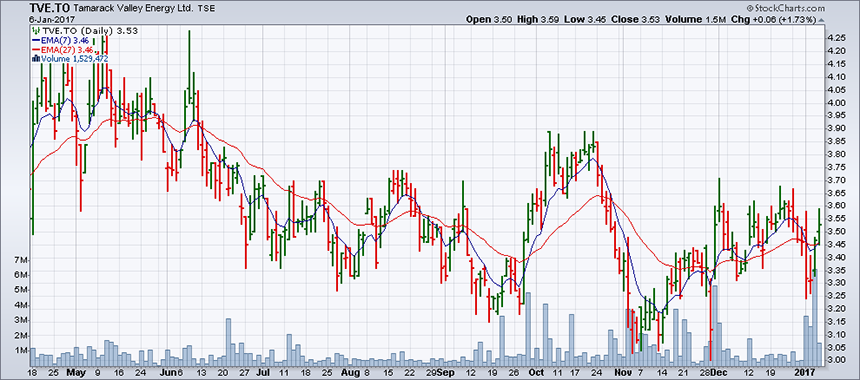
Task: Click the Nov month label on date axis
Action: tap(623, 372)
